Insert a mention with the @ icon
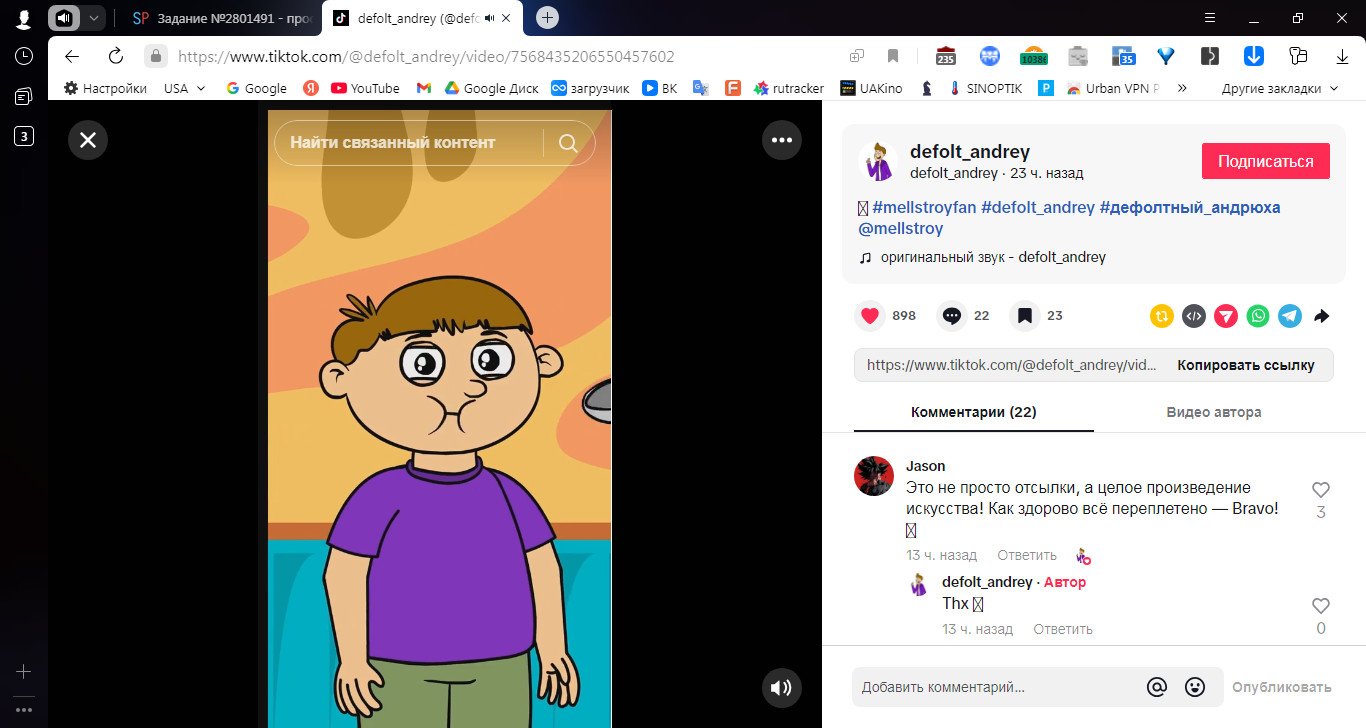Viewport: 1366px width, 728px height. click(1157, 687)
